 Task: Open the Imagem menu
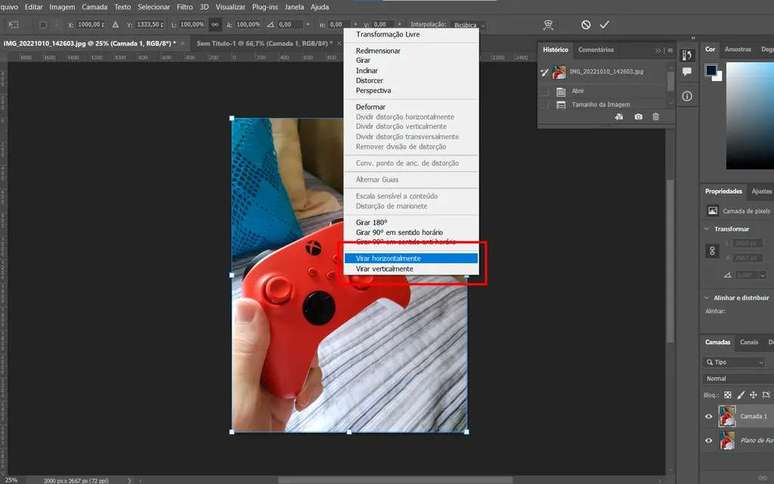[x=62, y=7]
